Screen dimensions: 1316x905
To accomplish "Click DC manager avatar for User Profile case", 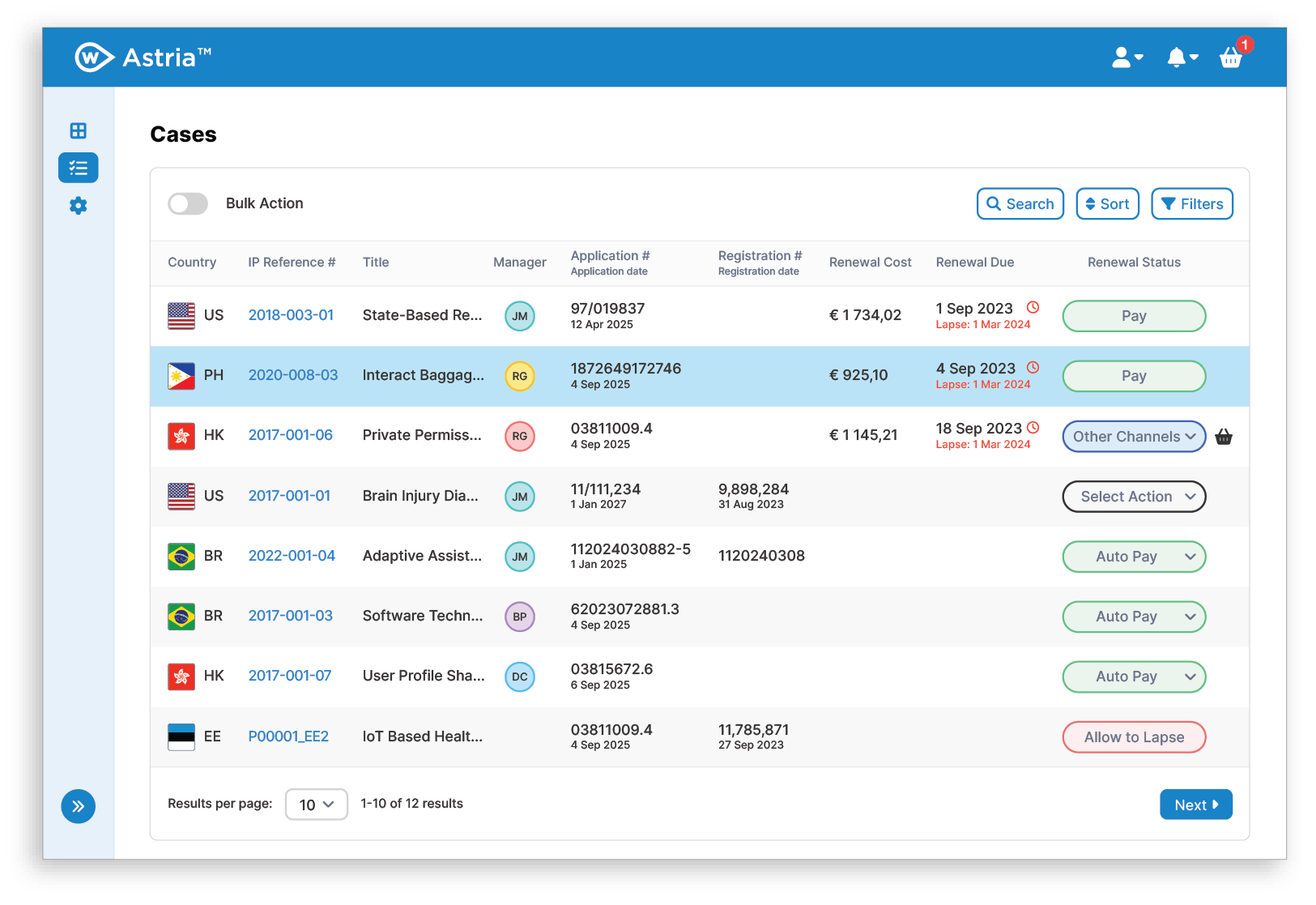I will (520, 677).
